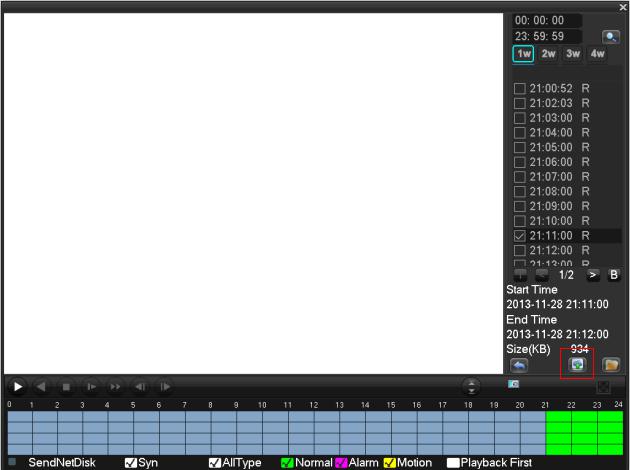Check the 21:04:00 recording checkbox
The image size is (630, 470).
[x=520, y=133]
